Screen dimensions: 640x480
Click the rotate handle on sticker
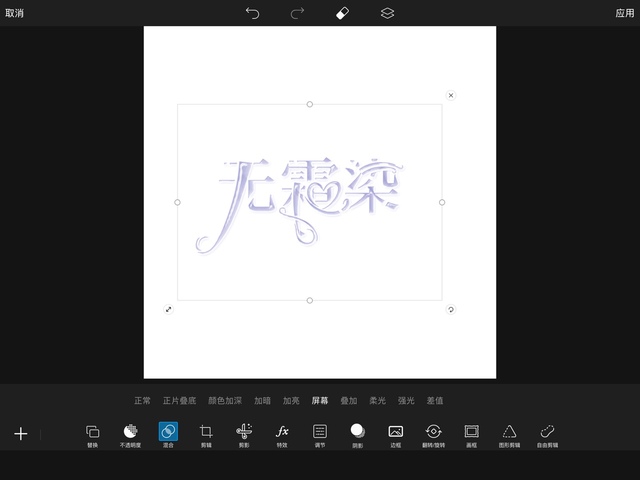click(x=451, y=310)
